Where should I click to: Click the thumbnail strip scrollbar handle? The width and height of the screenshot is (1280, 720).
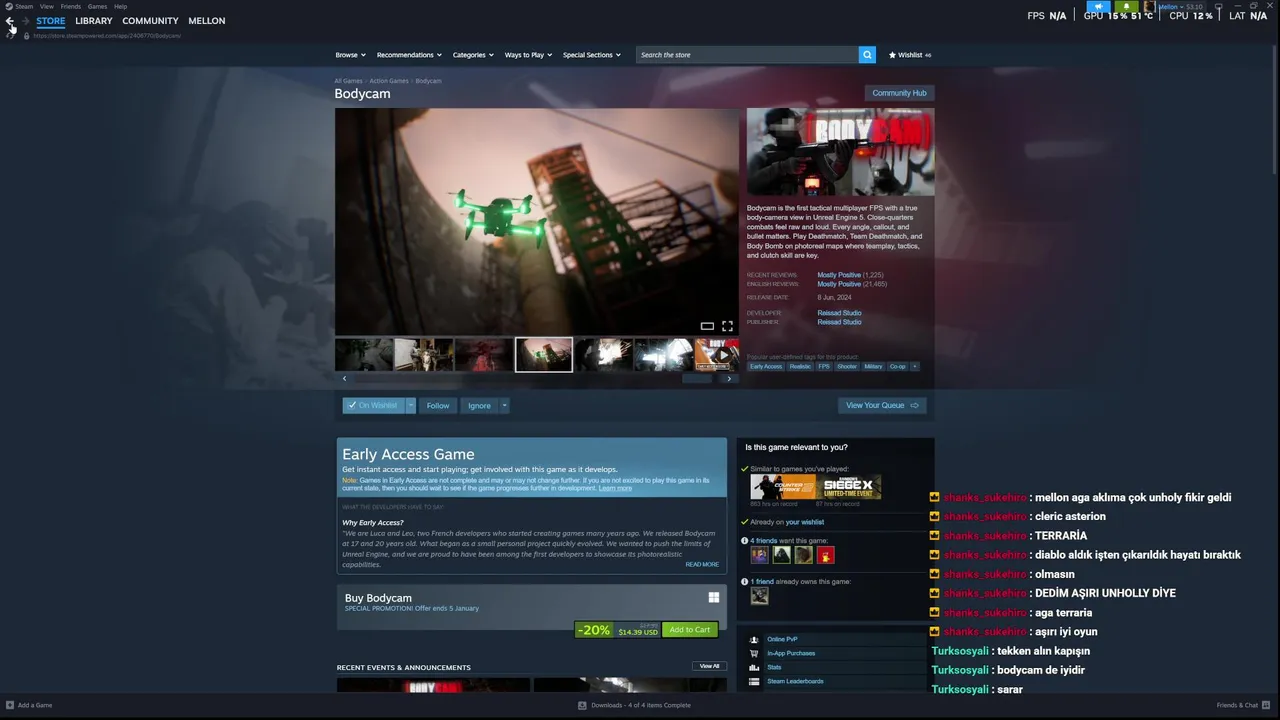(697, 379)
